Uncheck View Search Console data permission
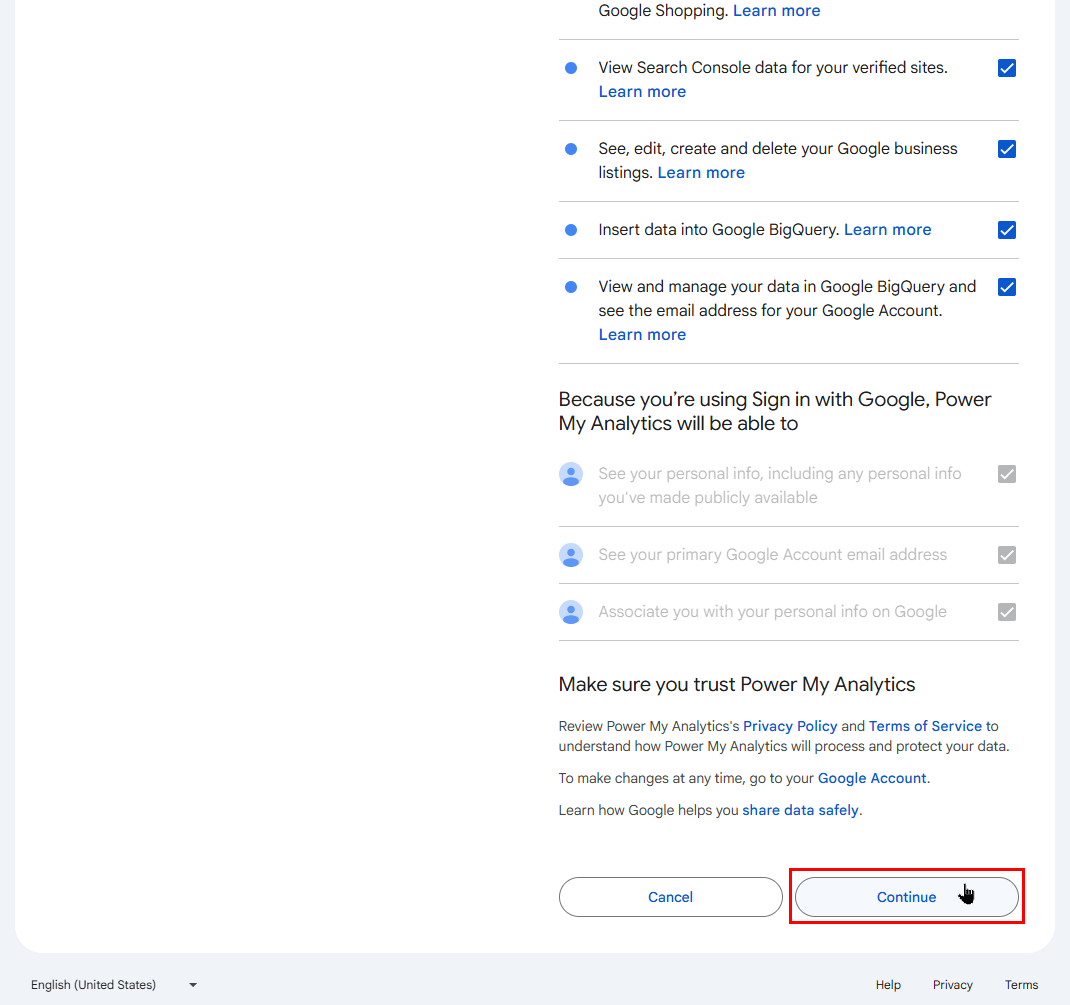Viewport: 1070px width, 1005px height. coord(1007,68)
